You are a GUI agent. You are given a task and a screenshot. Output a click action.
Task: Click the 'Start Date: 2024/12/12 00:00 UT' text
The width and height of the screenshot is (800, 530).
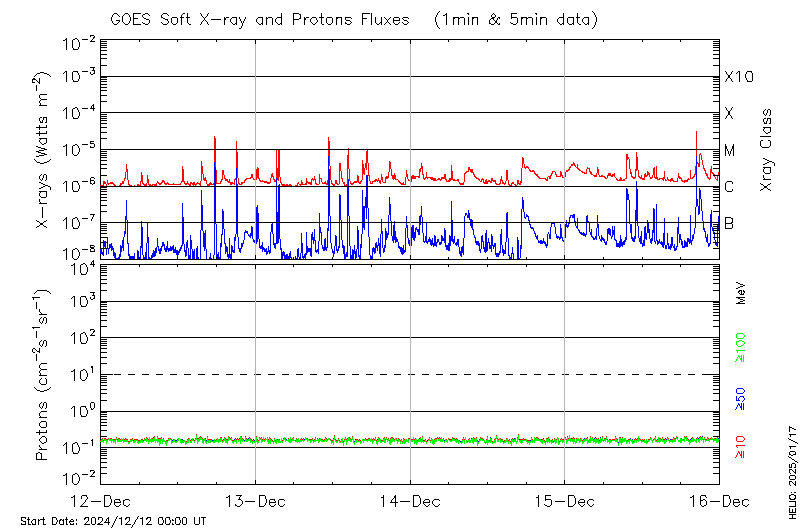pyautogui.click(x=113, y=521)
